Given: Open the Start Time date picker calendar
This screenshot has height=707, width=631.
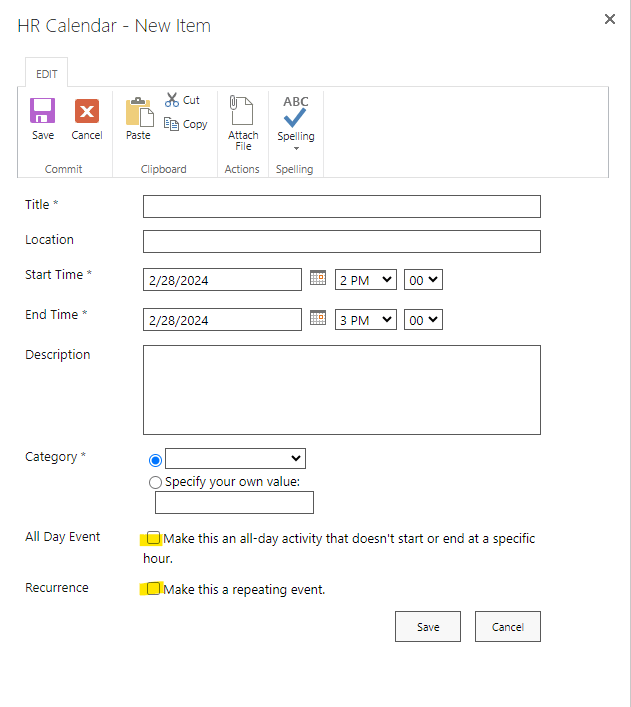Looking at the screenshot, I should tap(318, 278).
